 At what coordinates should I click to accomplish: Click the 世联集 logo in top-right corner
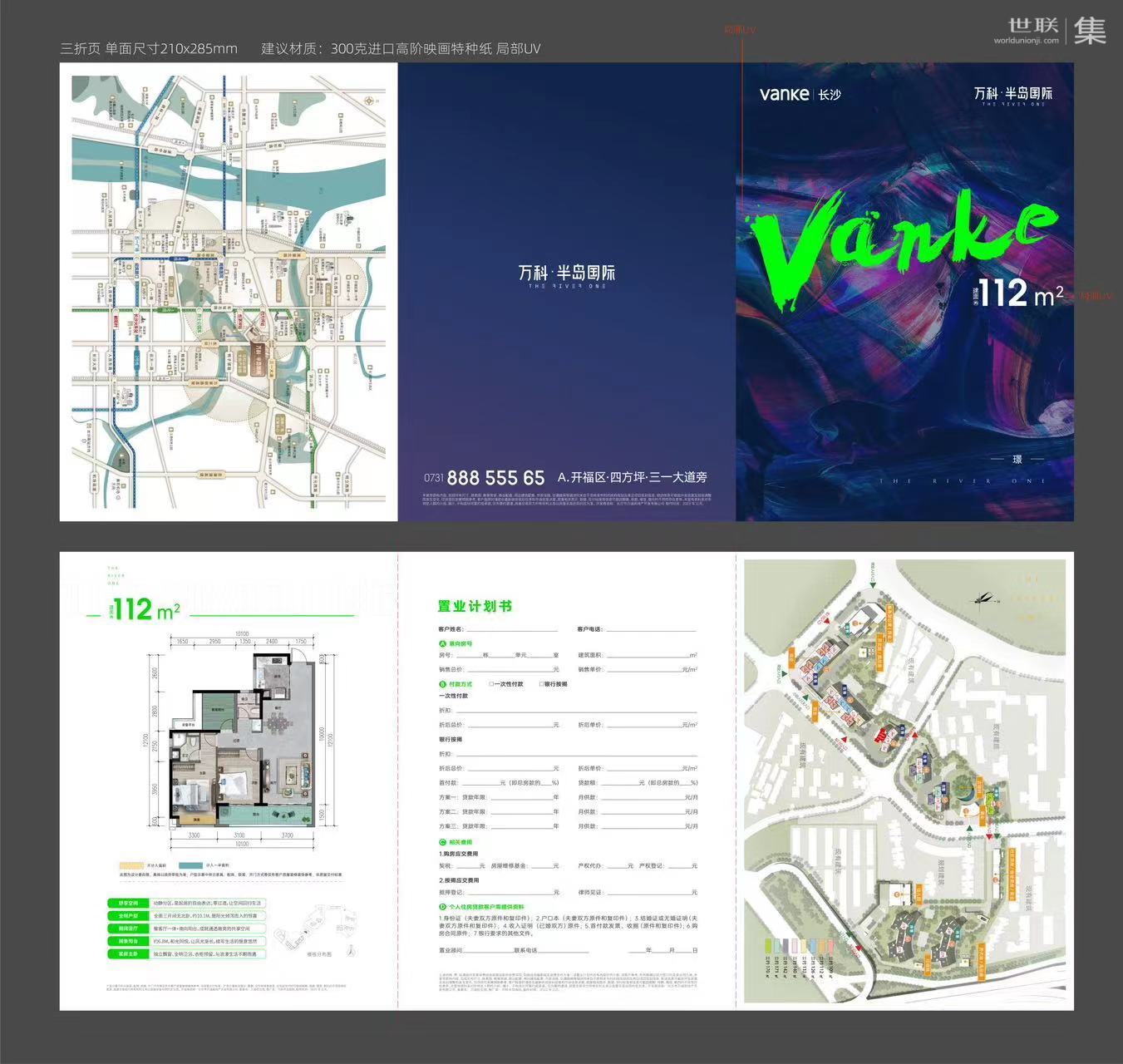[1057, 31]
